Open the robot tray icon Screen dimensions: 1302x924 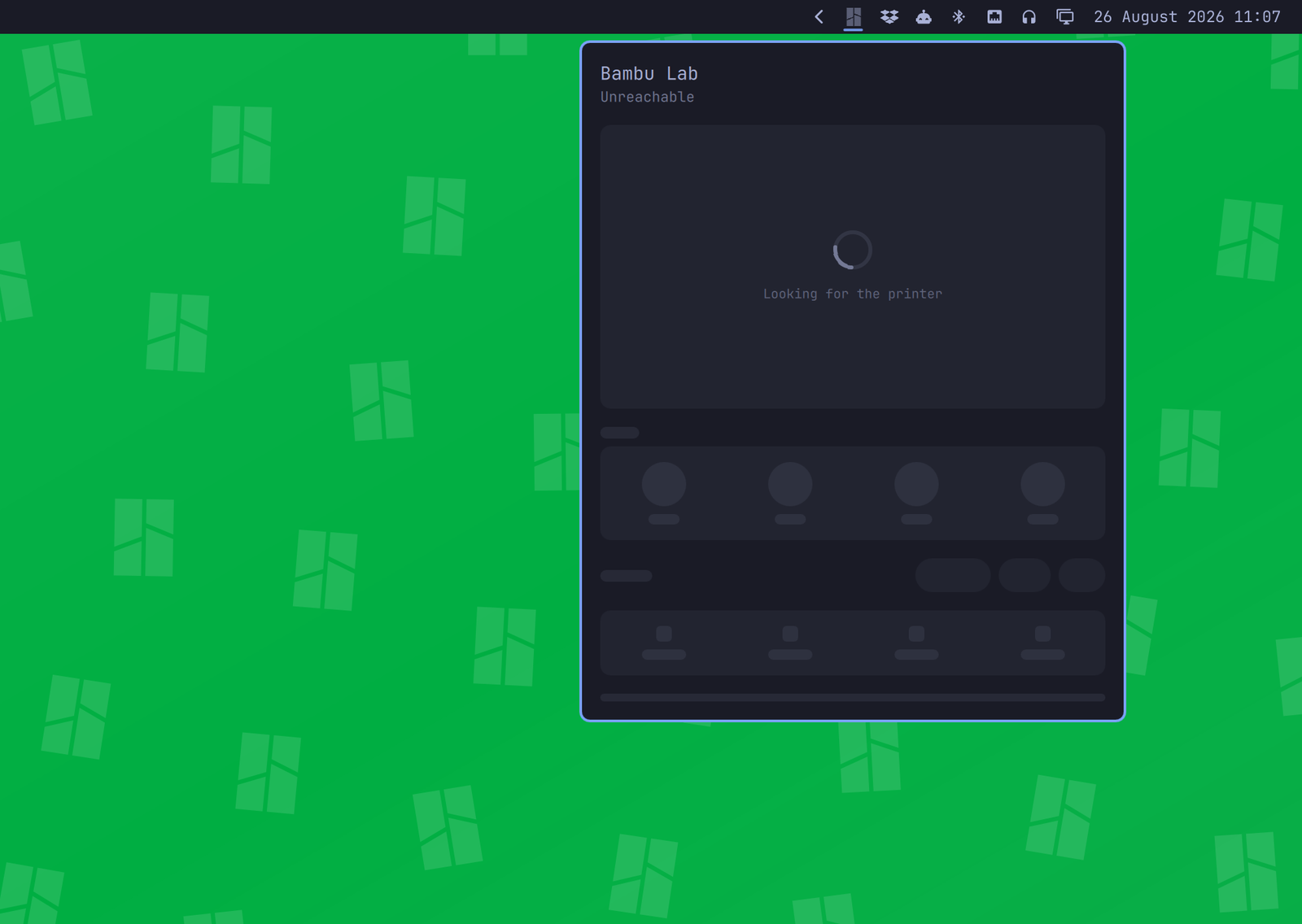(924, 16)
